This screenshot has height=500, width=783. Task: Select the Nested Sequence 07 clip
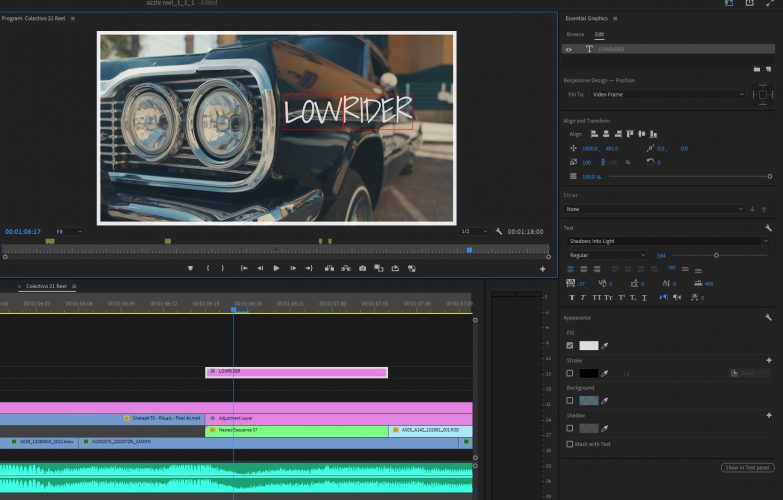point(297,431)
